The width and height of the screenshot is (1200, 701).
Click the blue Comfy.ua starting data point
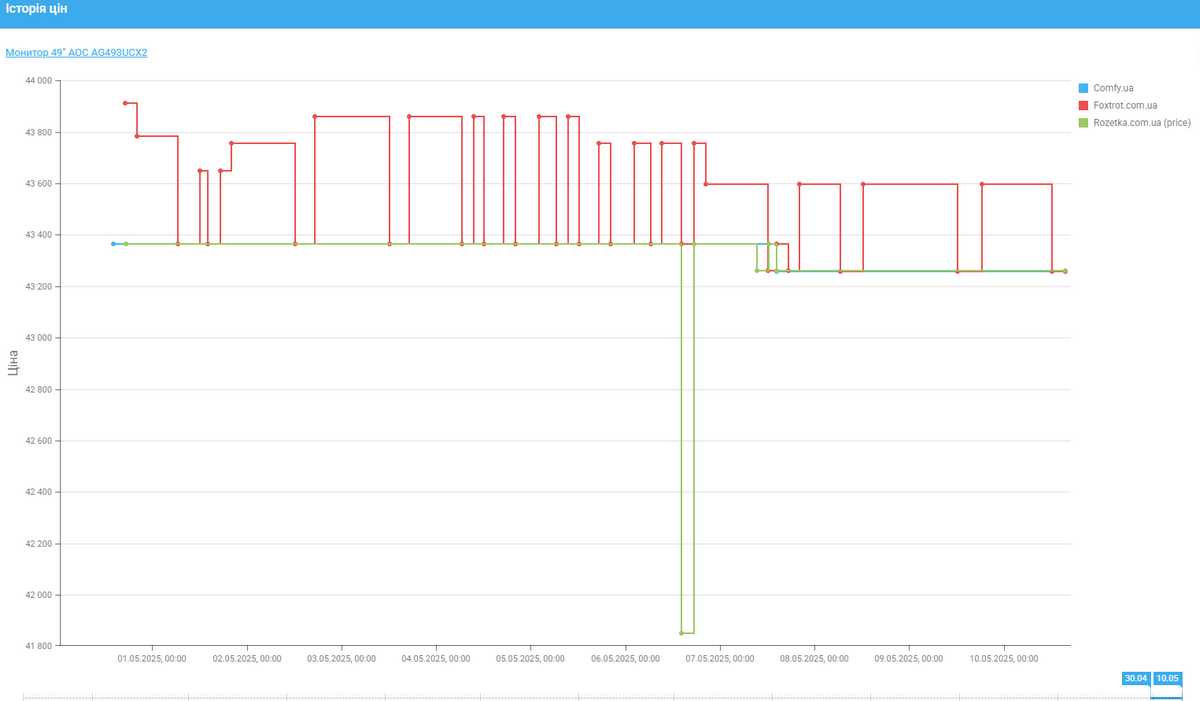click(x=113, y=244)
